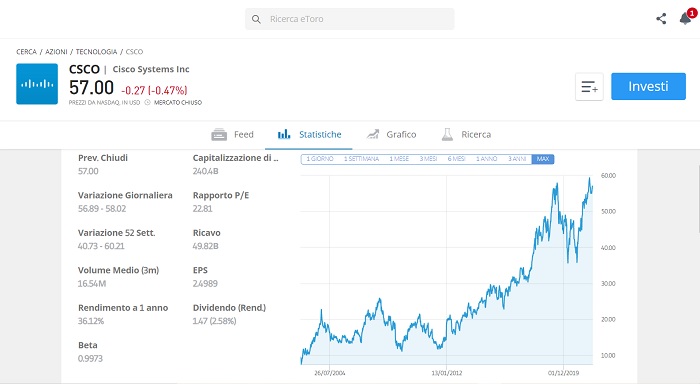Click the price 57.00 heading
This screenshot has height=384, width=700.
[x=92, y=88]
